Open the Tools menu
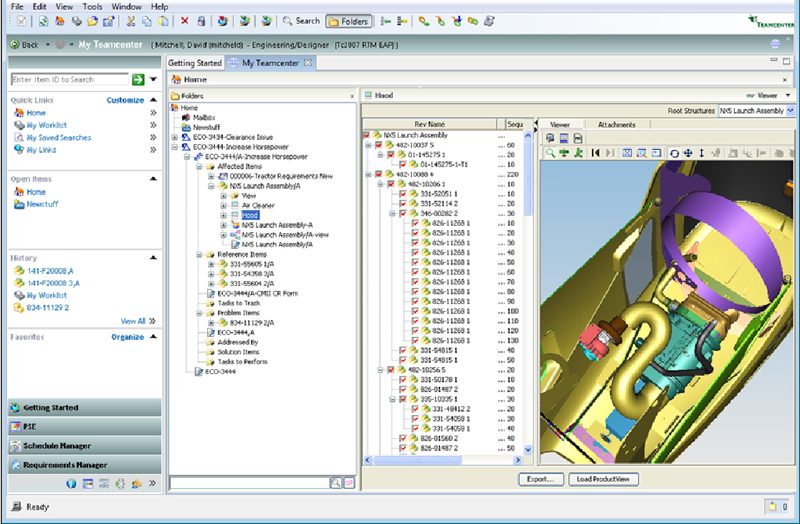Image resolution: width=800 pixels, height=524 pixels. coord(93,6)
